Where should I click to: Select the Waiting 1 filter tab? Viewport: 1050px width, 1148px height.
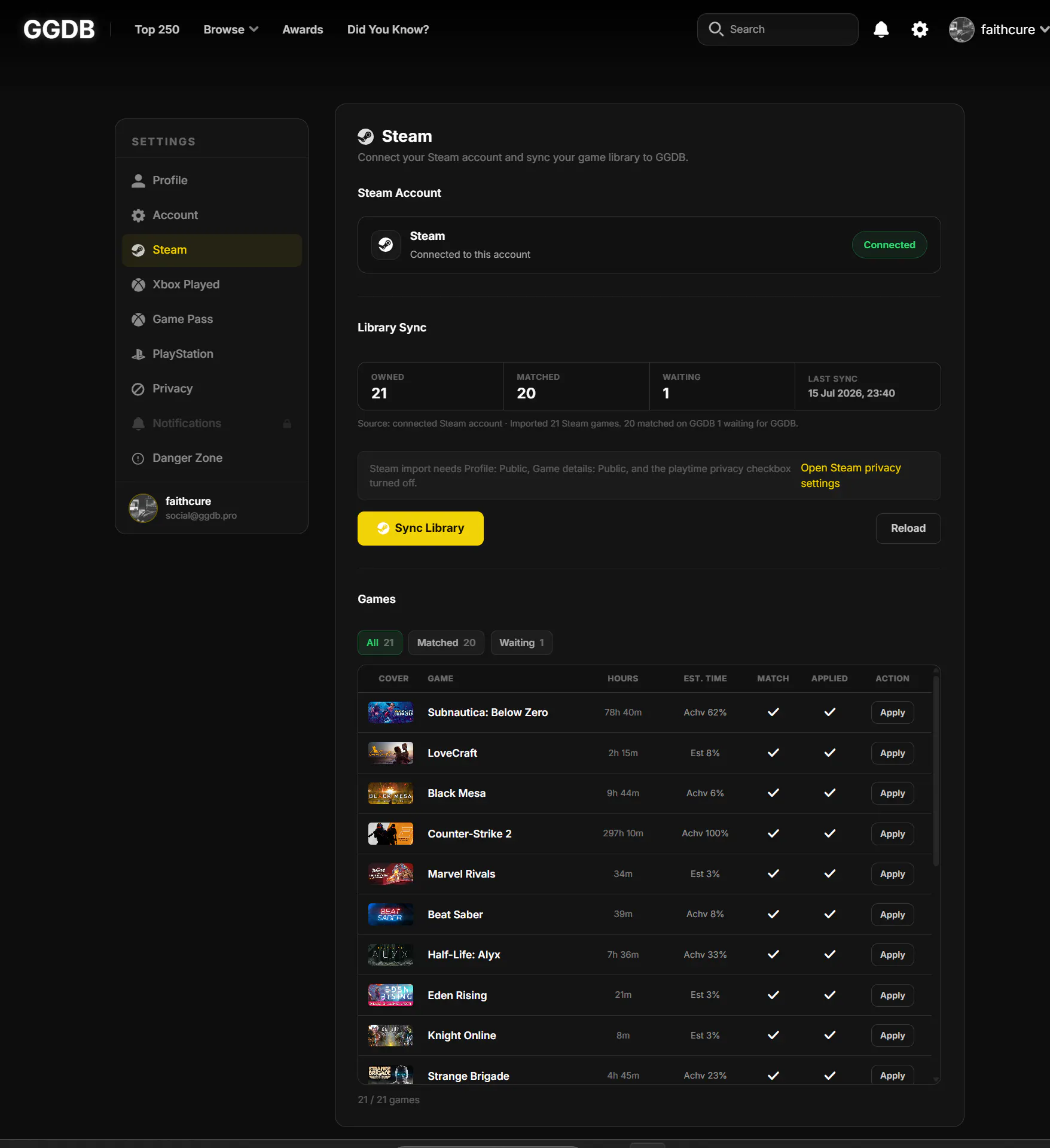click(521, 642)
